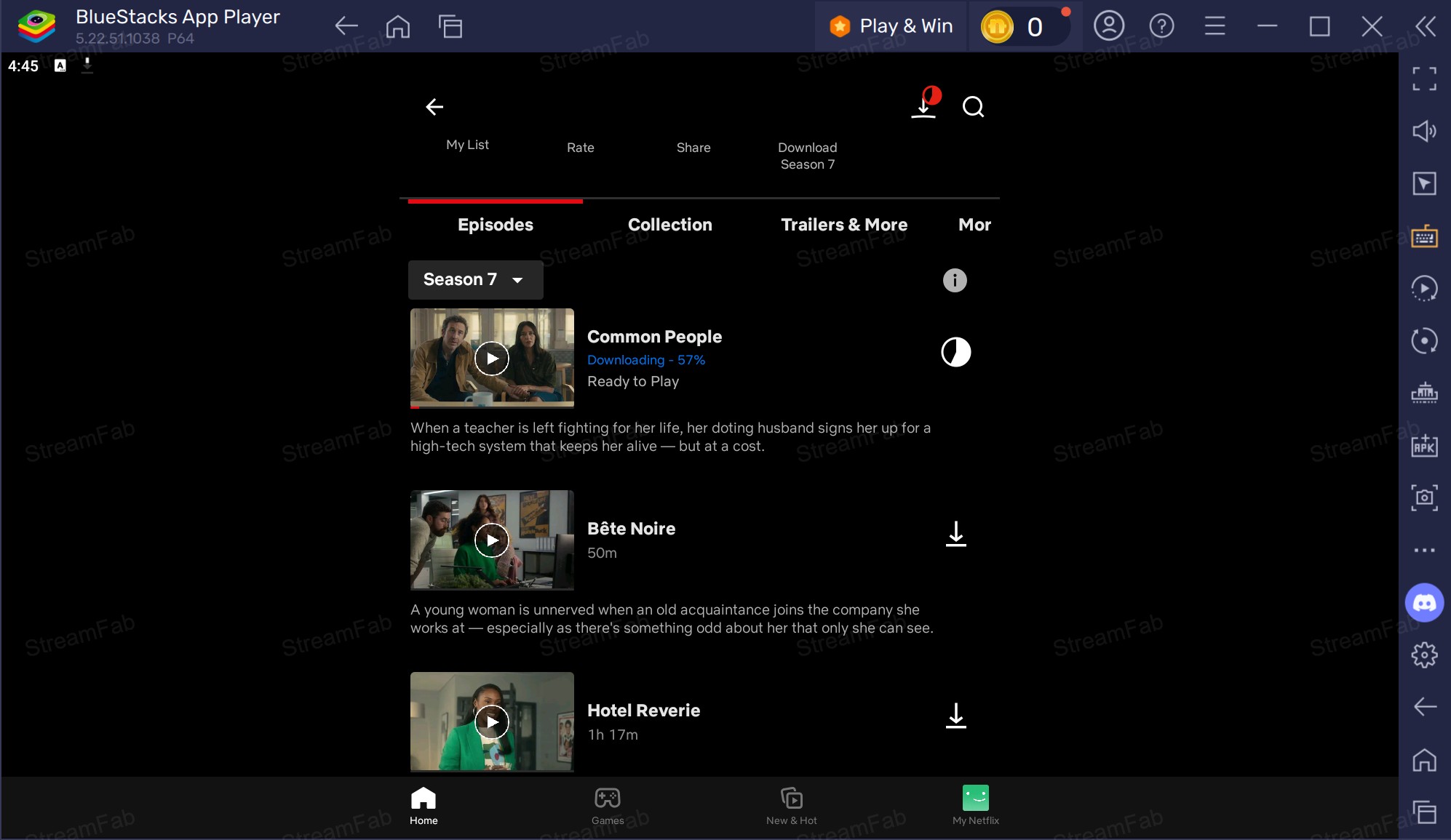Image resolution: width=1451 pixels, height=840 pixels.
Task: Click the Common People episode title
Action: [654, 337]
